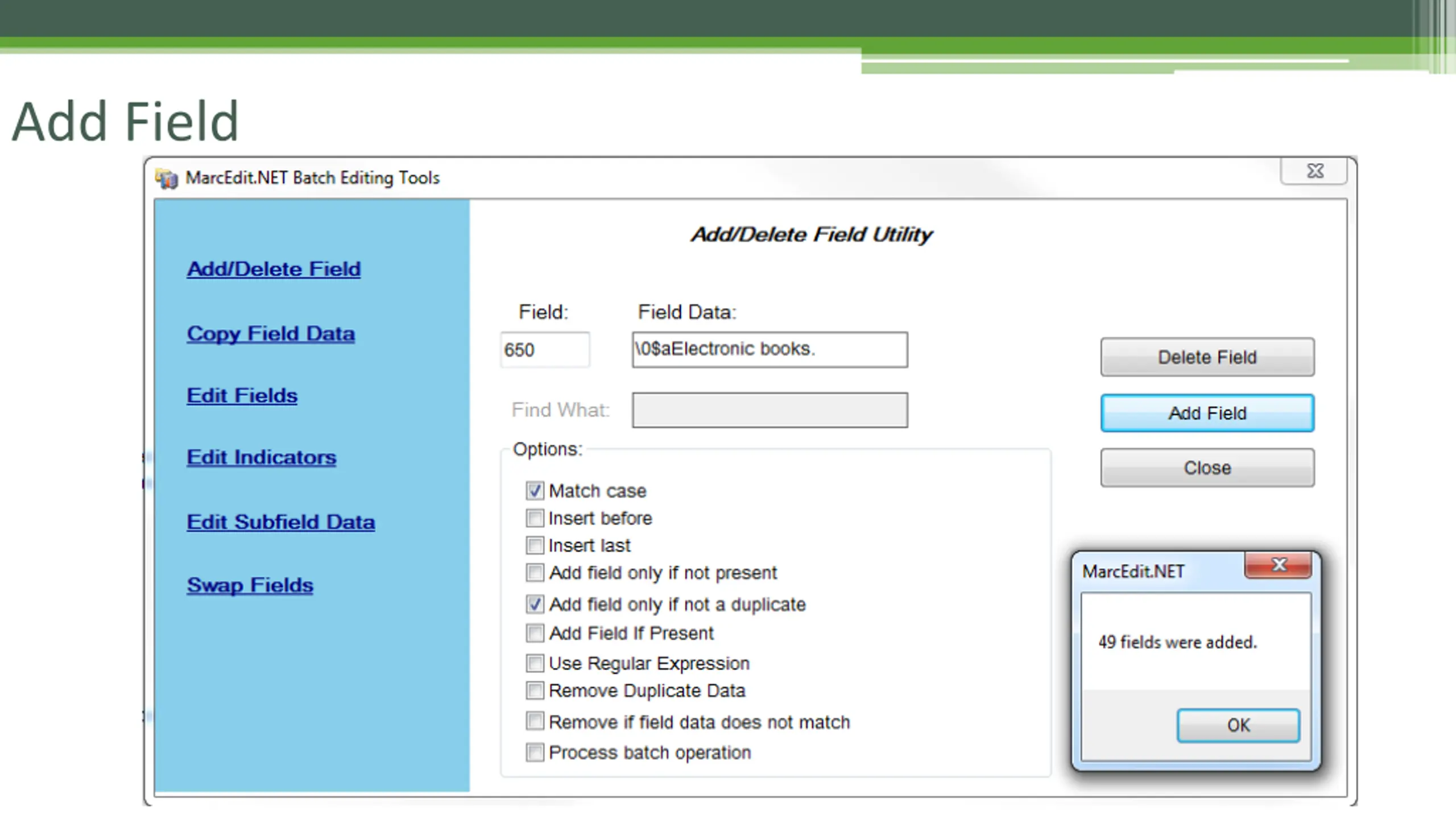The image size is (1456, 819).
Task: Click the Add Field slide title
Action: (125, 121)
